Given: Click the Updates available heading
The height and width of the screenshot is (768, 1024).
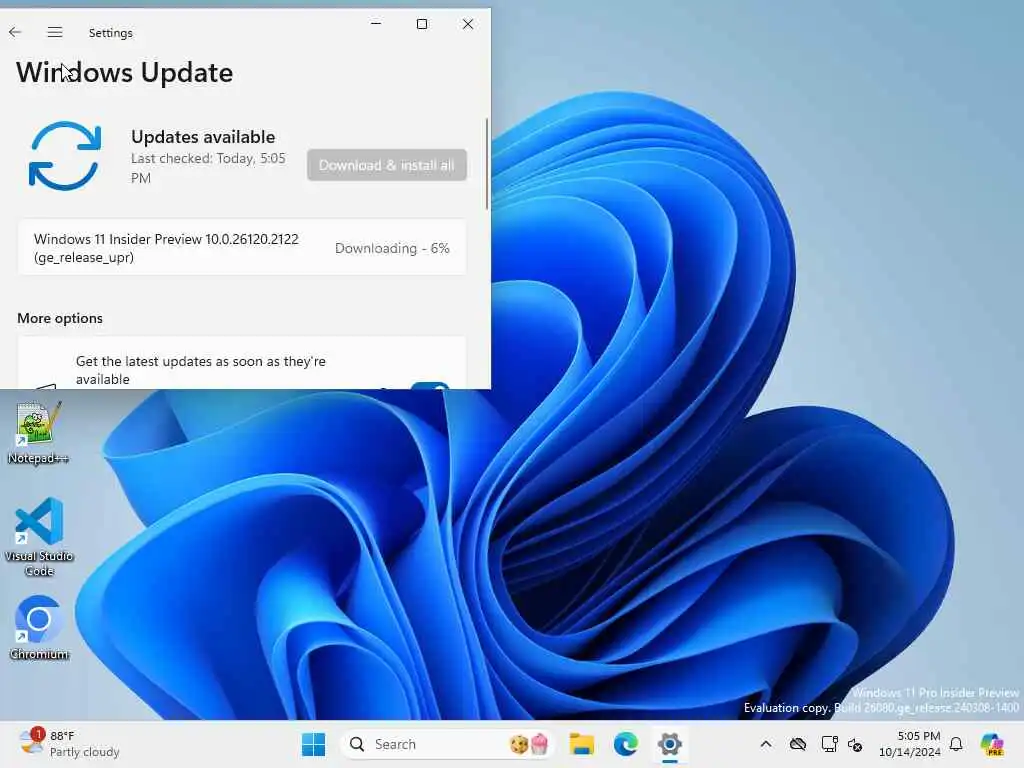Looking at the screenshot, I should [203, 136].
